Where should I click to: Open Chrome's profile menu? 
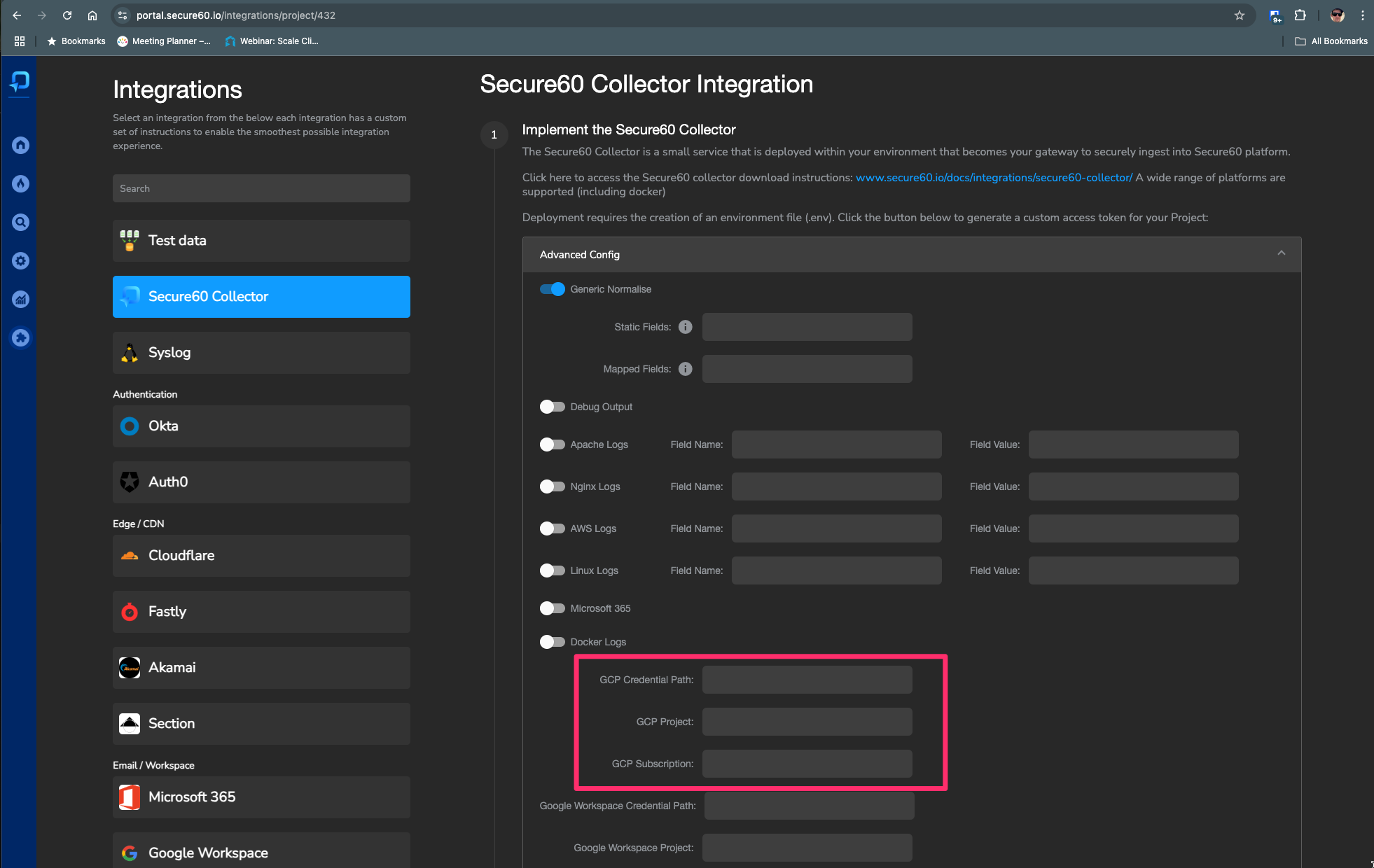(1336, 15)
